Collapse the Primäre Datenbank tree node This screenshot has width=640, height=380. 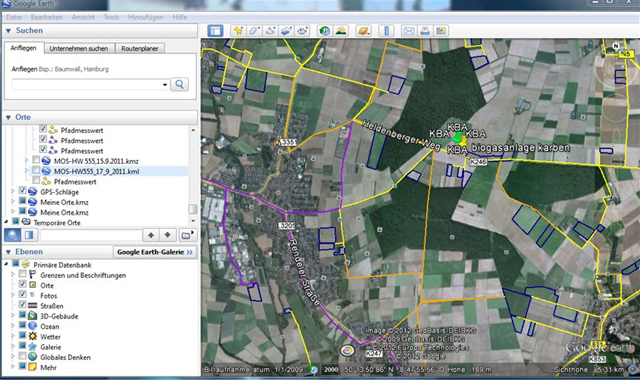point(6,264)
